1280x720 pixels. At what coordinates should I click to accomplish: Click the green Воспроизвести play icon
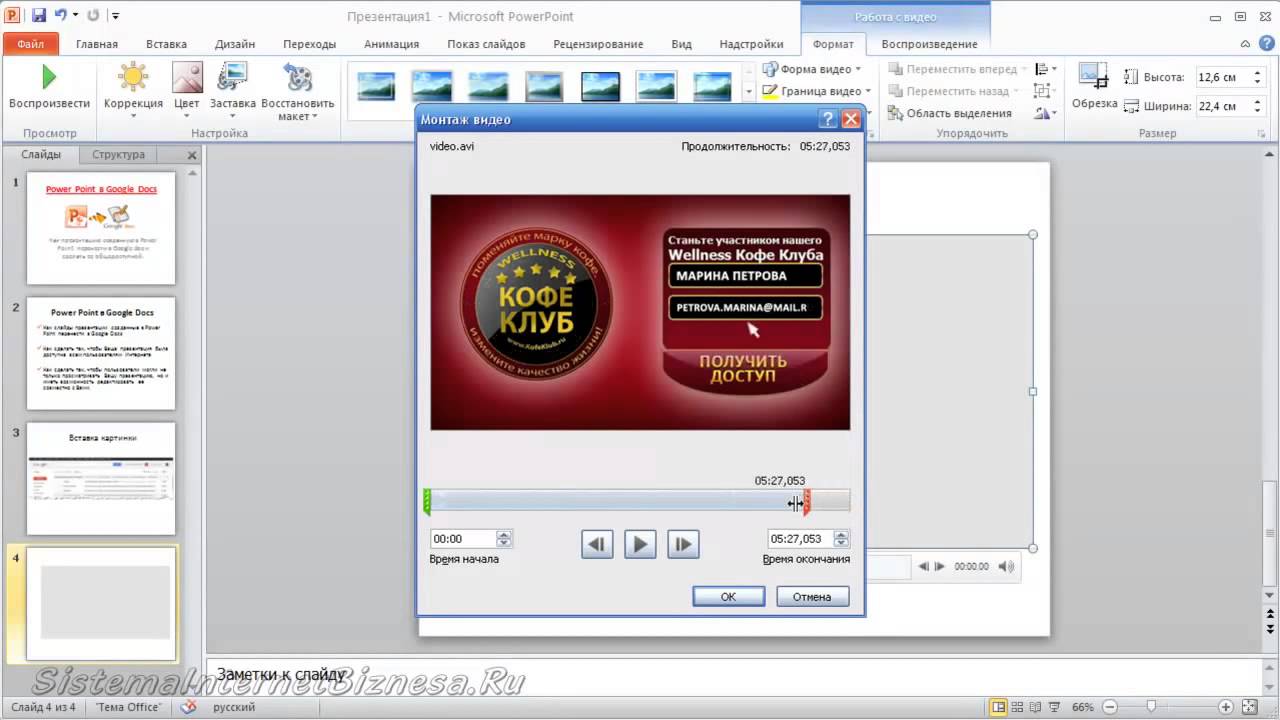click(x=49, y=77)
